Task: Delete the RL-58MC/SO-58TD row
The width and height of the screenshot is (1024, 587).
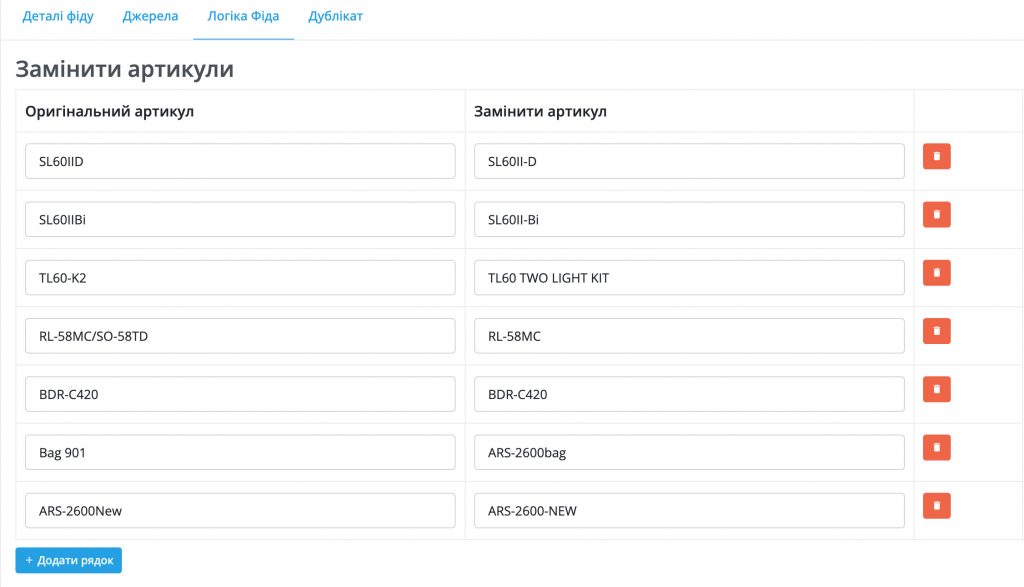Action: pyautogui.click(x=936, y=331)
